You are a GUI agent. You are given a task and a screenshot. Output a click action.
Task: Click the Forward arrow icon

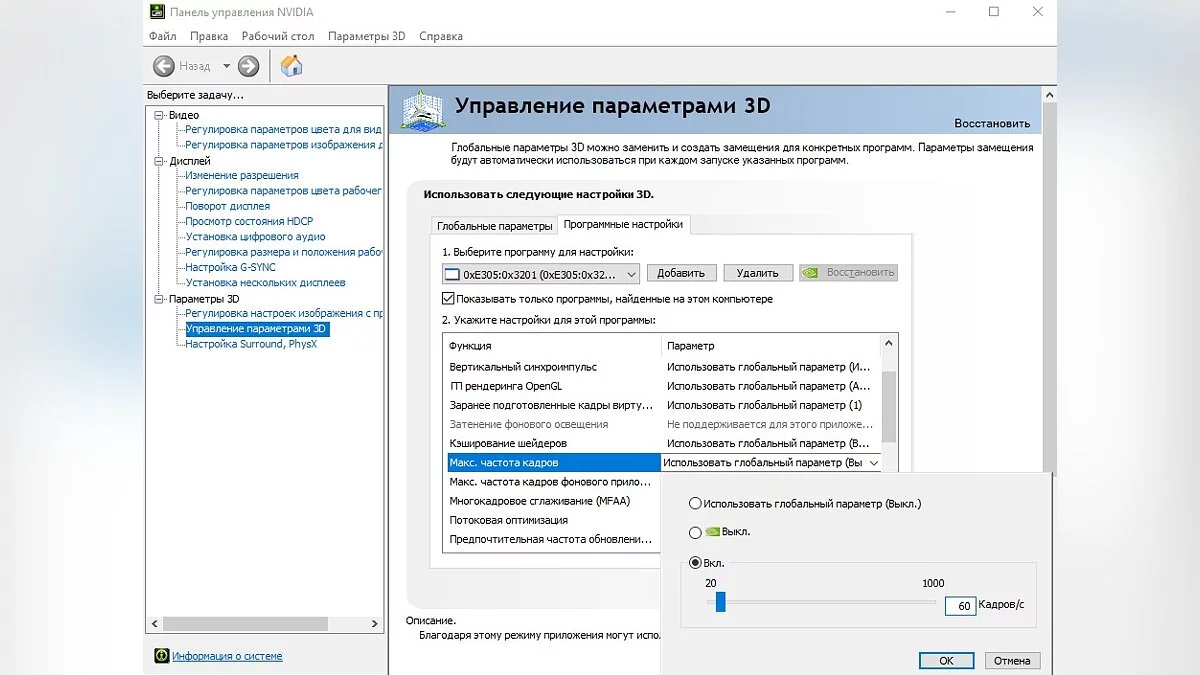click(x=249, y=66)
